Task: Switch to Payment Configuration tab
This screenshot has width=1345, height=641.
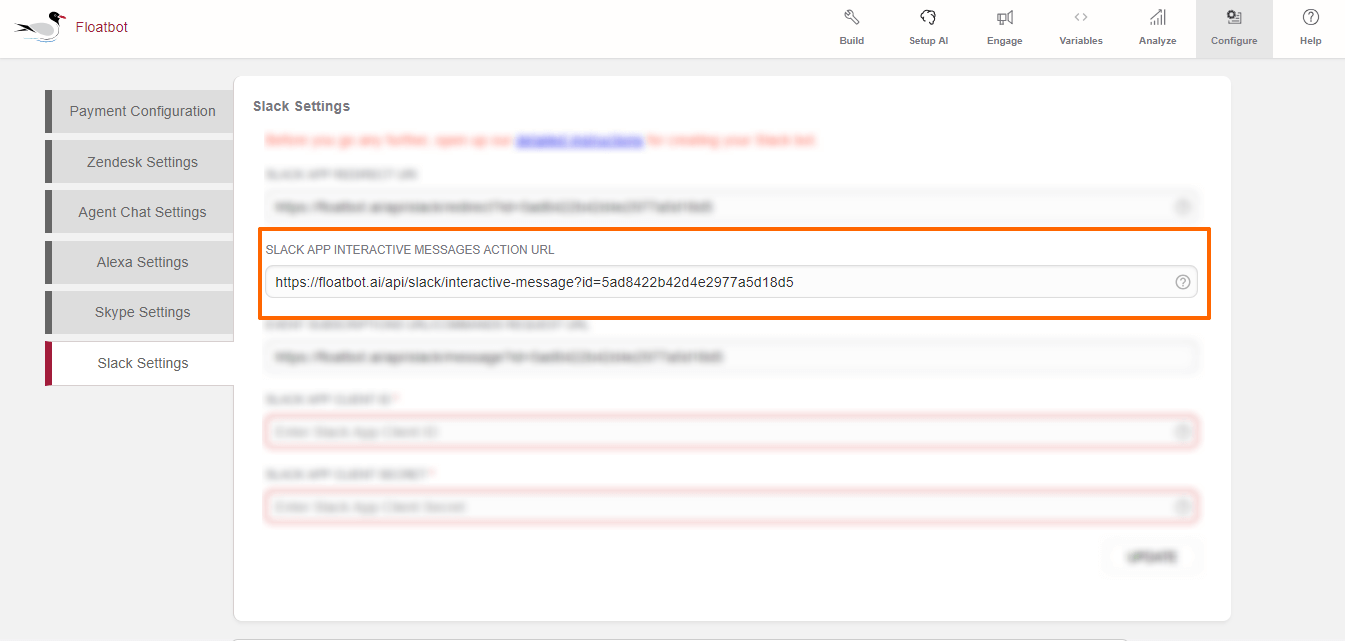Action: [142, 111]
